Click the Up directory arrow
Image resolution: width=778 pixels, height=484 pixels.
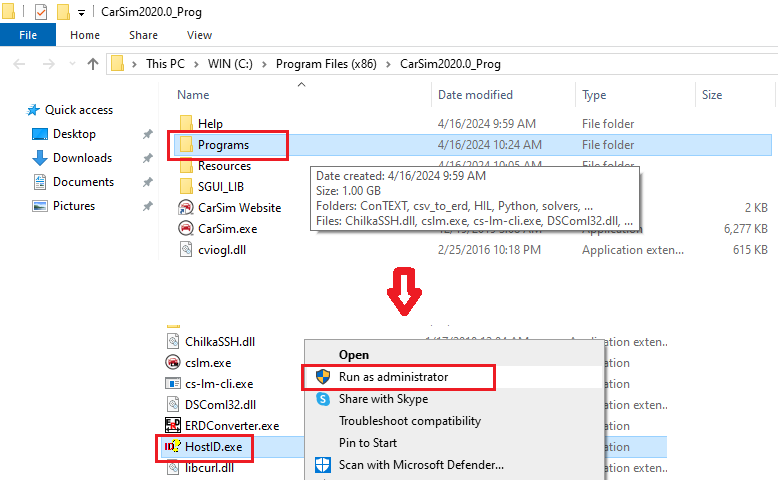(x=93, y=64)
